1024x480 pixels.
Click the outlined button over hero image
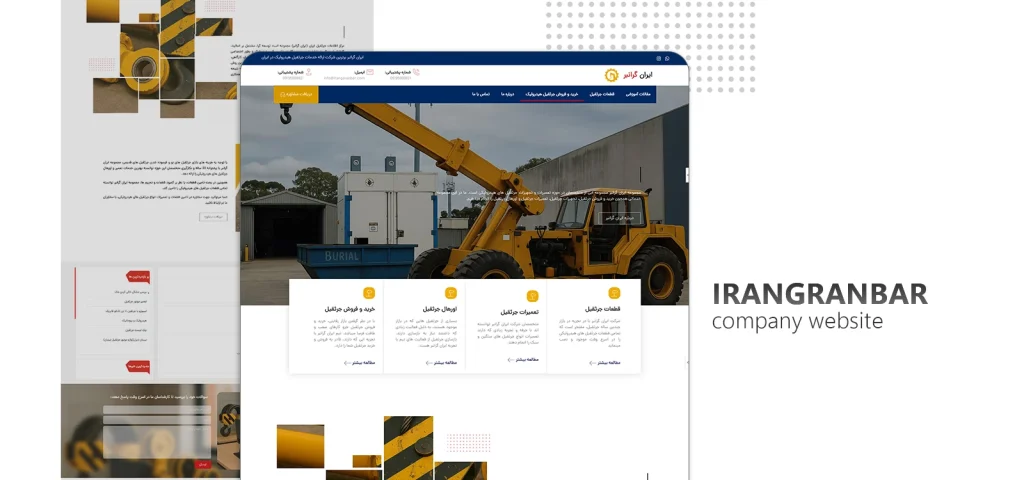pyautogui.click(x=620, y=217)
